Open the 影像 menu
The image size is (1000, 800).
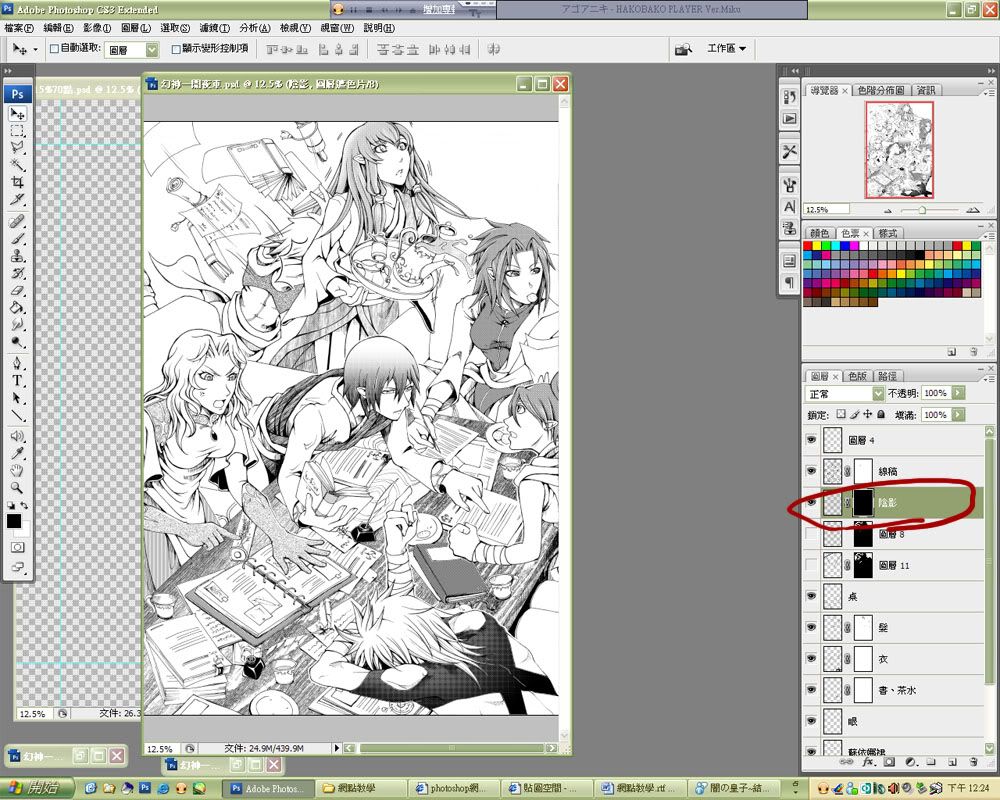pyautogui.click(x=97, y=28)
